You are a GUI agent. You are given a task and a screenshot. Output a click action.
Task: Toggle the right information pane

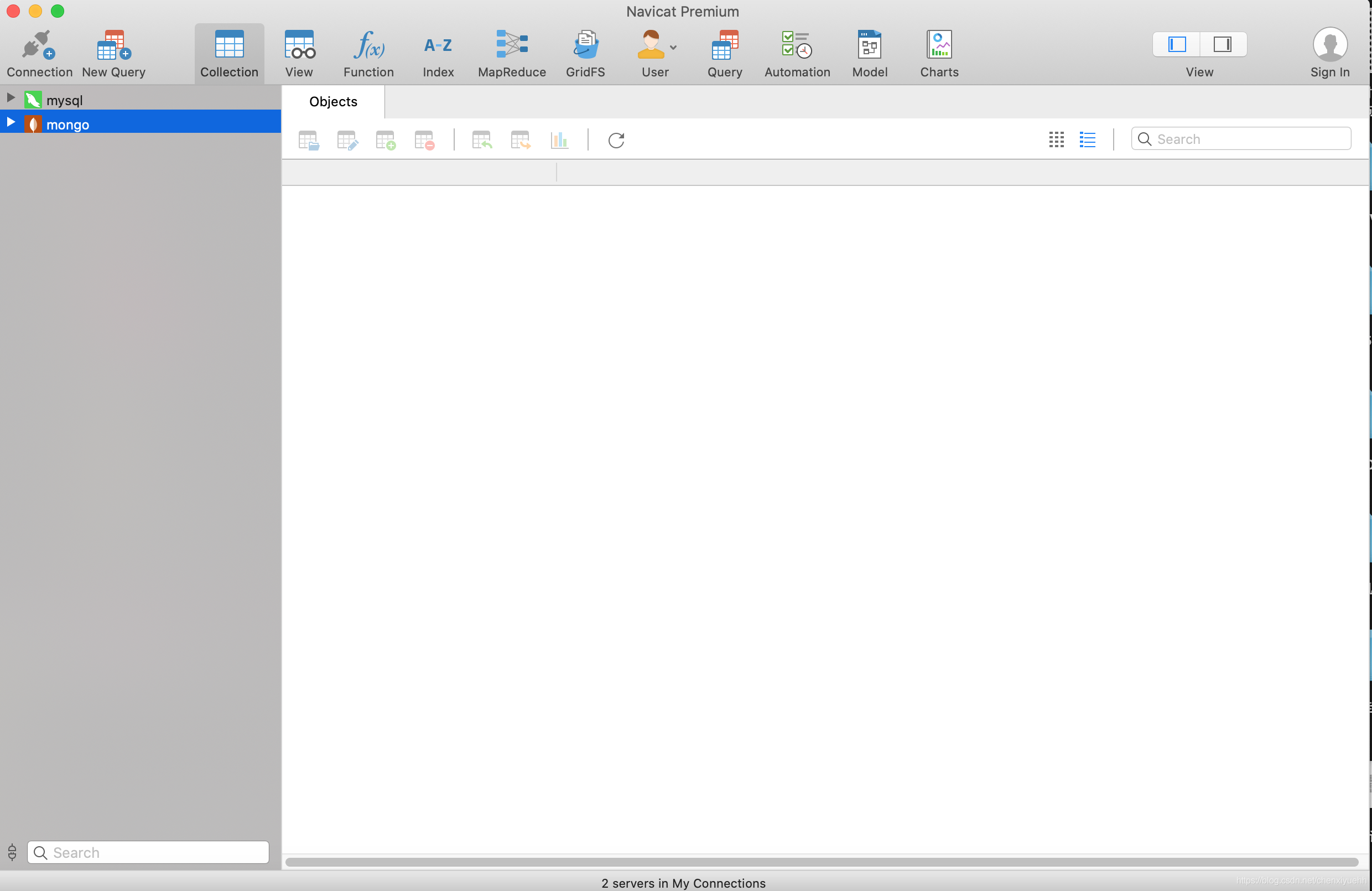pos(1222,44)
